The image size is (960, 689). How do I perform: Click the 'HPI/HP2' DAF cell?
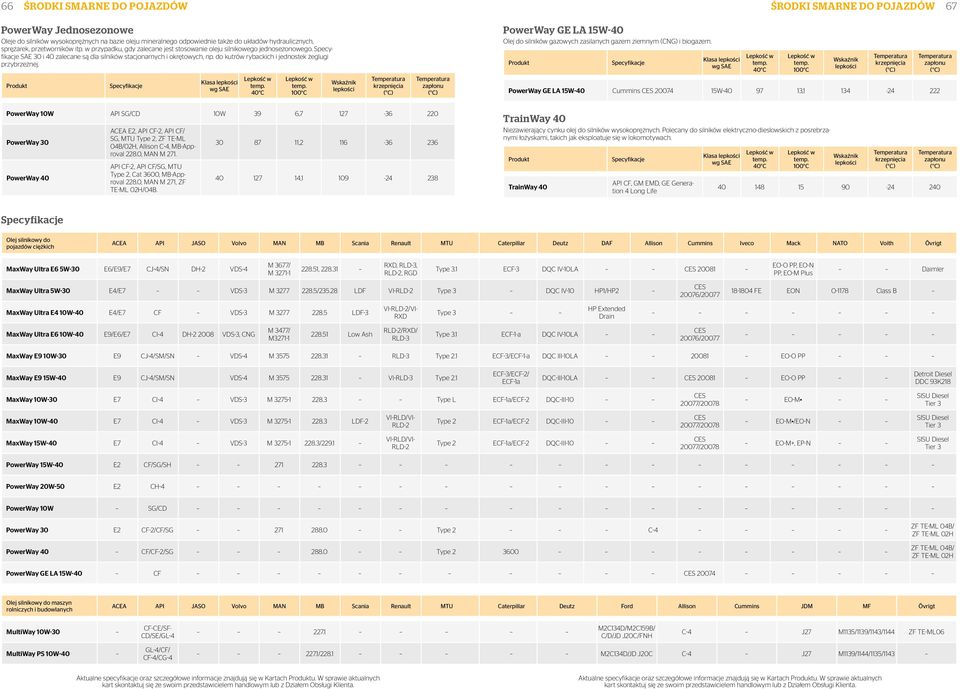pyautogui.click(x=607, y=291)
